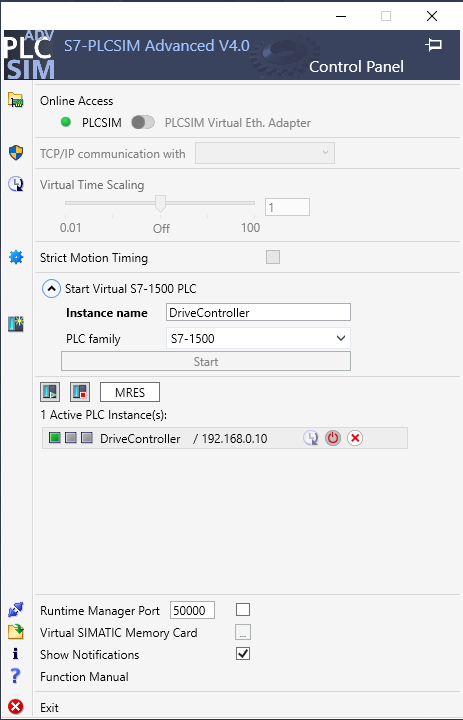Image resolution: width=463 pixels, height=720 pixels.
Task: Click the info icon beside Show Notifications
Action: (16, 654)
